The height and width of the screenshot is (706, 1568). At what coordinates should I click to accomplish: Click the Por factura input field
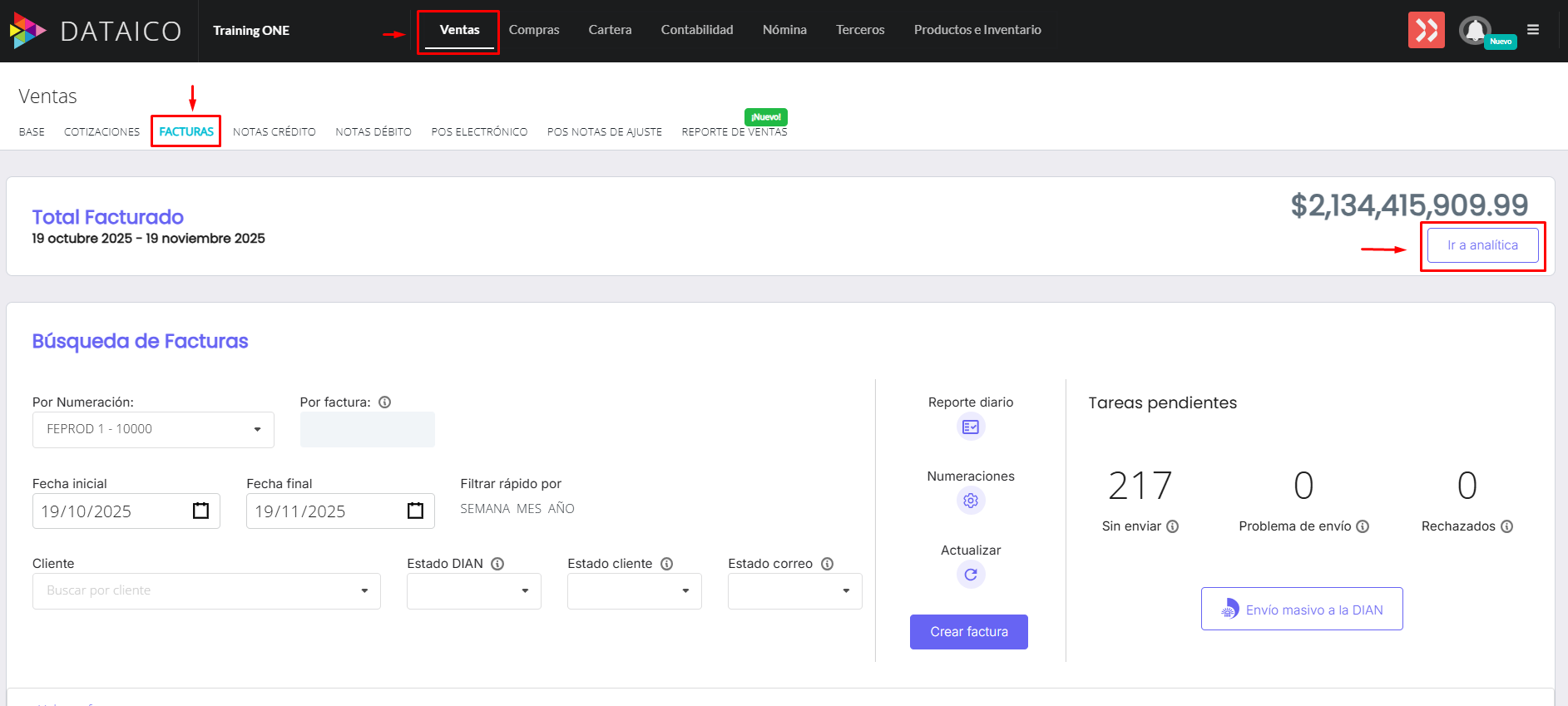point(367,429)
